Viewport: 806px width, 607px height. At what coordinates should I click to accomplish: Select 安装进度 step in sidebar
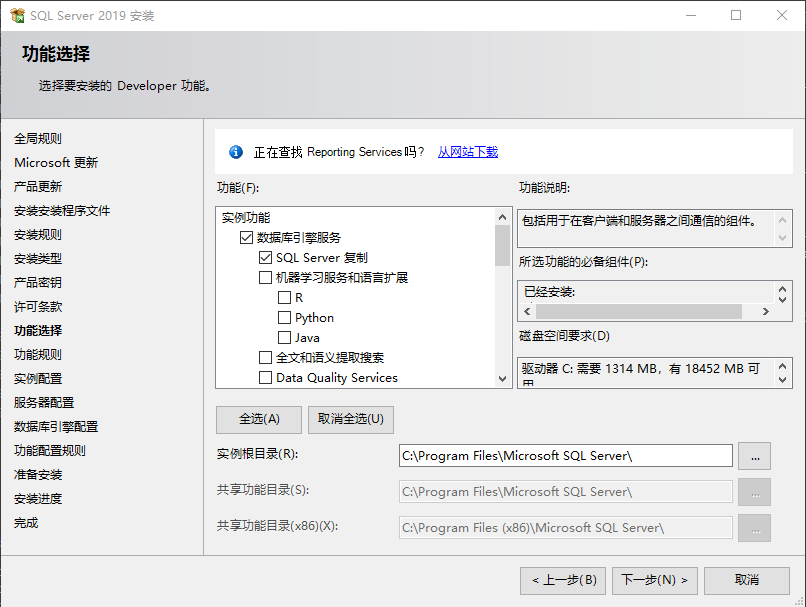pyautogui.click(x=38, y=499)
